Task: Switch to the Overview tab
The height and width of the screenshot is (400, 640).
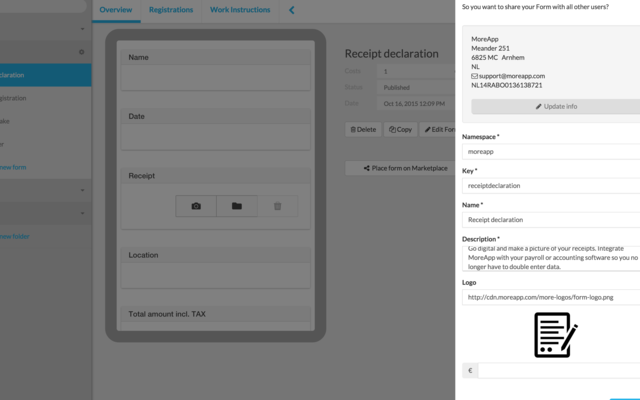Action: tap(116, 10)
